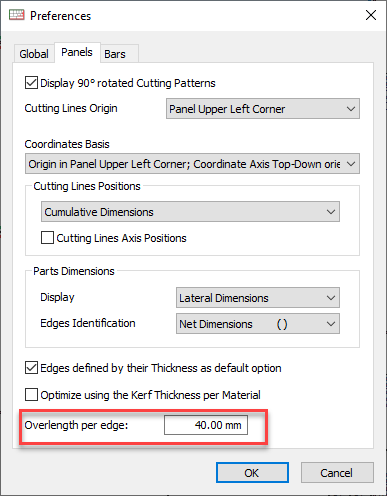Viewport: 387px width, 496px height.
Task: Open the Parts Dimensions Display dropdown
Action: point(258,297)
